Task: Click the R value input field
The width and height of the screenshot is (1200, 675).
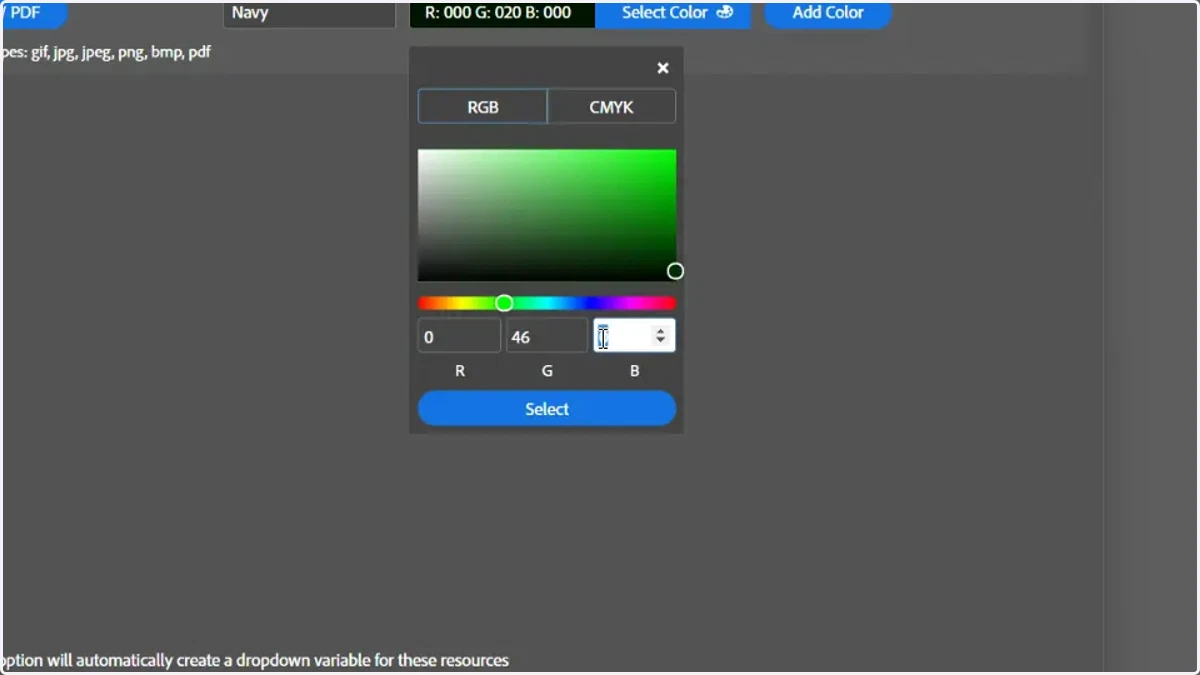Action: point(459,336)
